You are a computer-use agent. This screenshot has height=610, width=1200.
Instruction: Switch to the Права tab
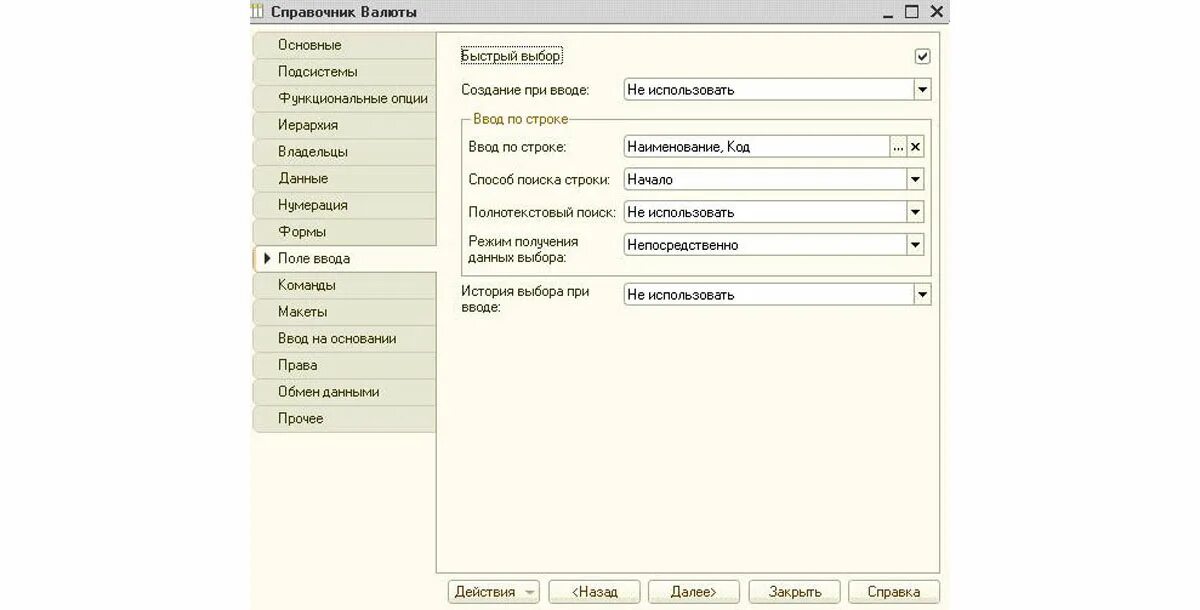coord(345,365)
